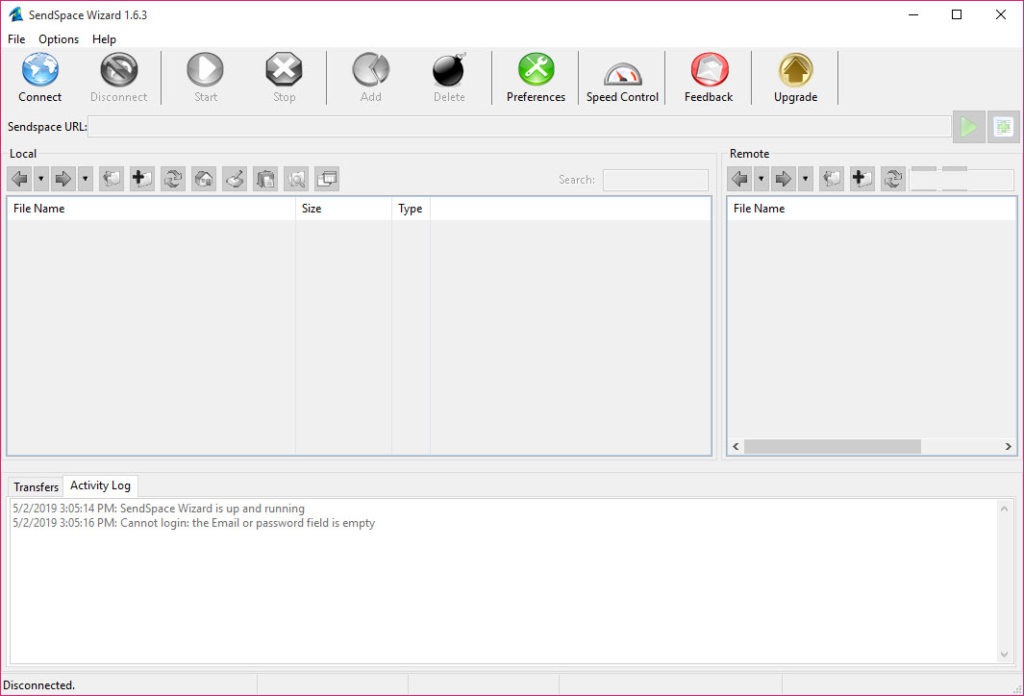
Task: Open the File menu
Action: click(16, 39)
